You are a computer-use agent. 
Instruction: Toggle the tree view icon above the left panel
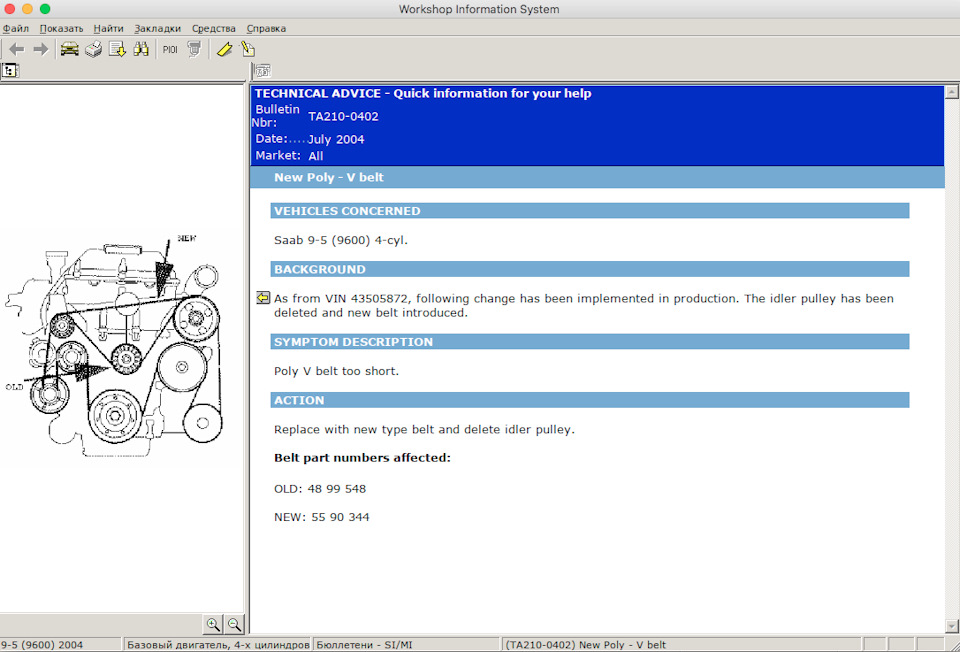tap(10, 71)
